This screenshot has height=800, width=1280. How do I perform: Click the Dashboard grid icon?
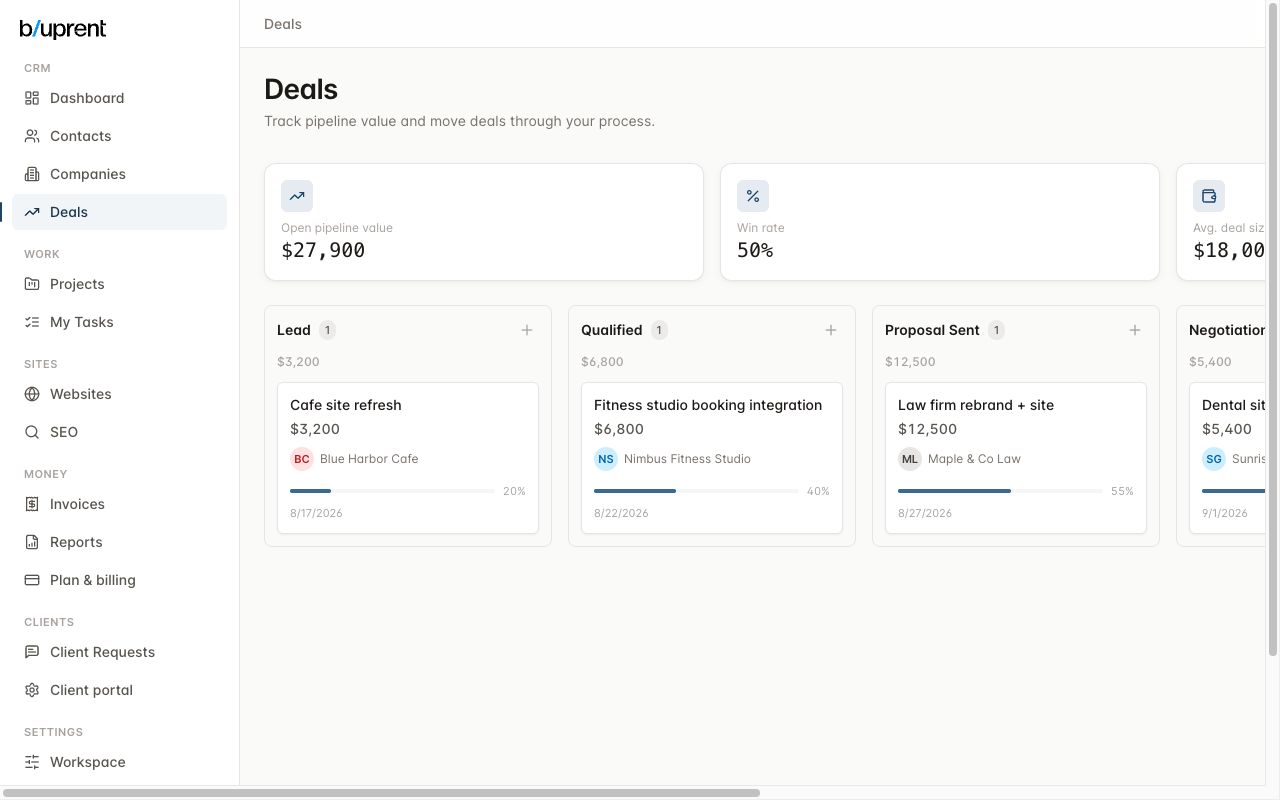(32, 98)
